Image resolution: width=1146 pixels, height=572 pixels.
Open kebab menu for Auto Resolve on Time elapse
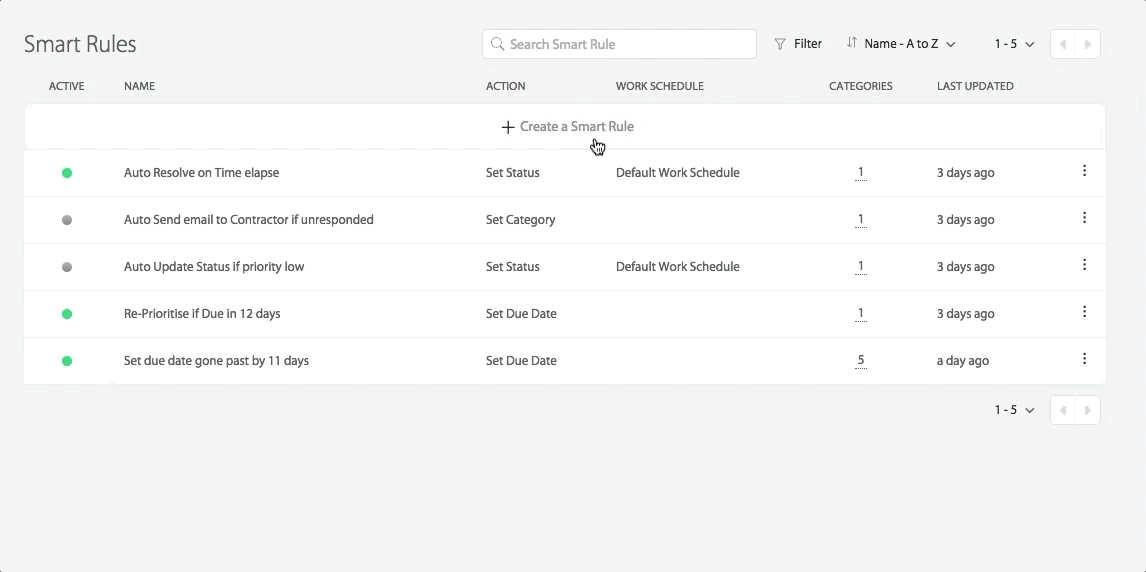[x=1084, y=171]
